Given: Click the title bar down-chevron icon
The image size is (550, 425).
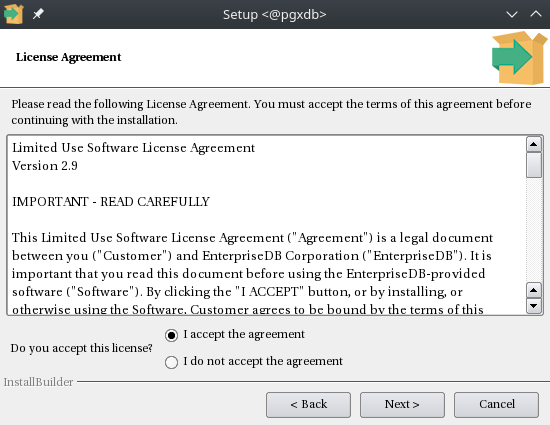Looking at the screenshot, I should point(512,14).
